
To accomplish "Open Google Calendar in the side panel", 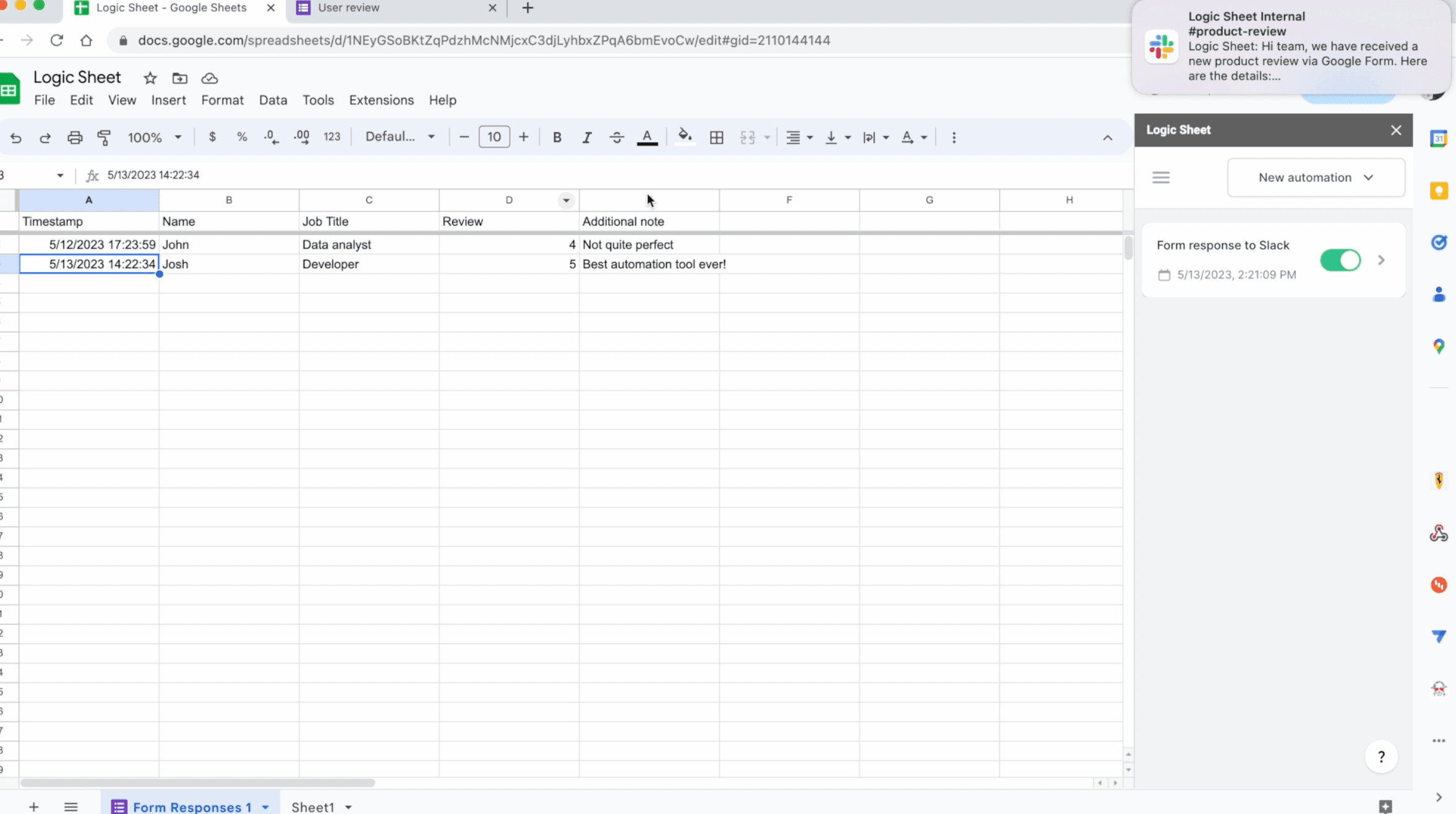I will point(1439,139).
